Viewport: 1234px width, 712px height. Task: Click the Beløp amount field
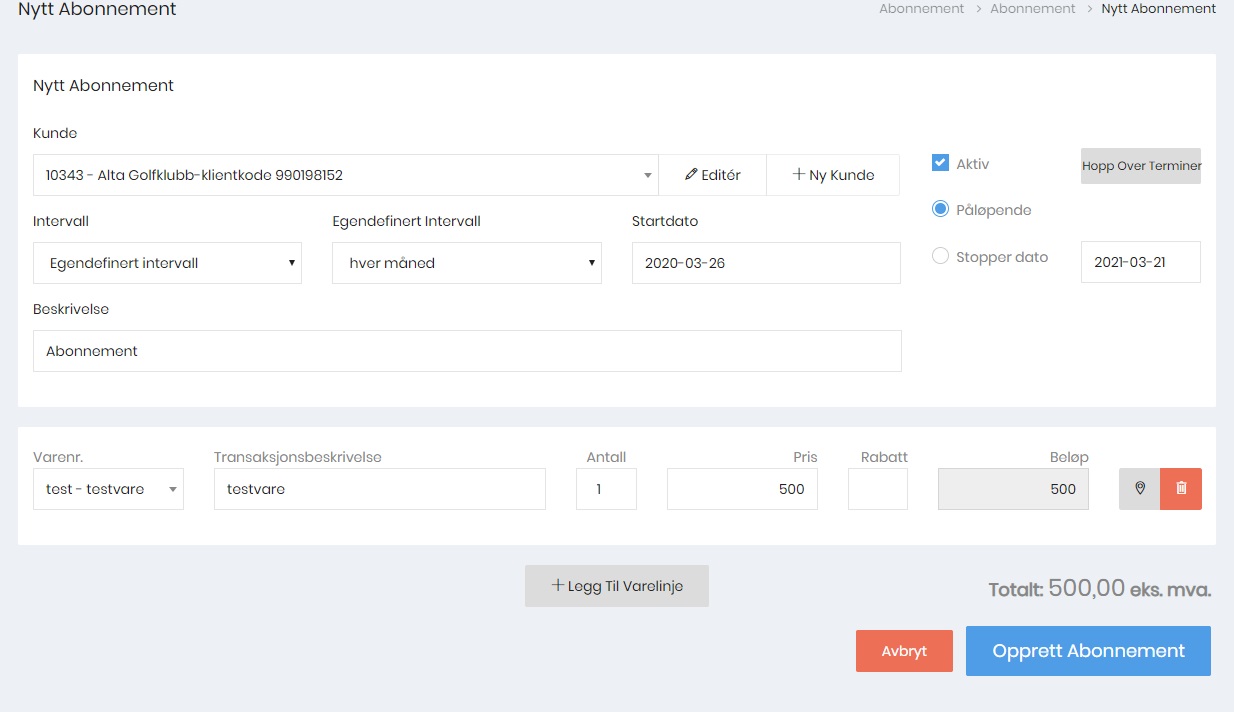click(x=1013, y=489)
